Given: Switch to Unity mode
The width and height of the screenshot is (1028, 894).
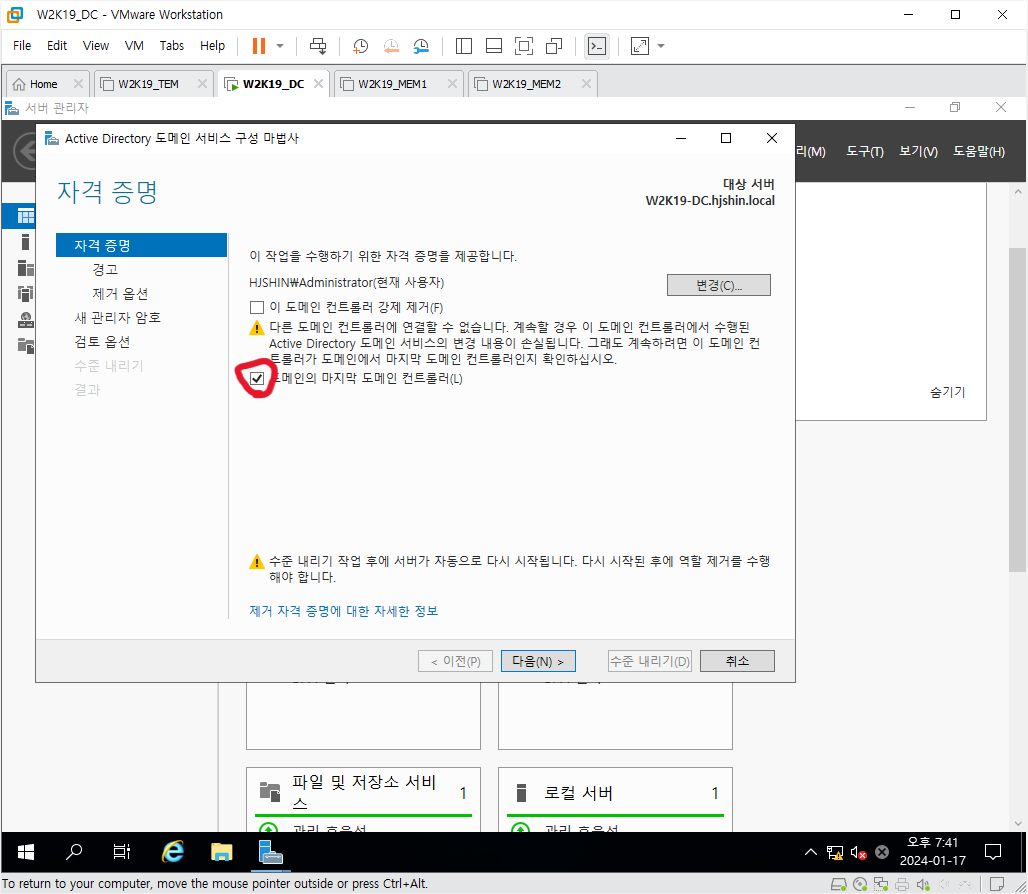Looking at the screenshot, I should [554, 46].
